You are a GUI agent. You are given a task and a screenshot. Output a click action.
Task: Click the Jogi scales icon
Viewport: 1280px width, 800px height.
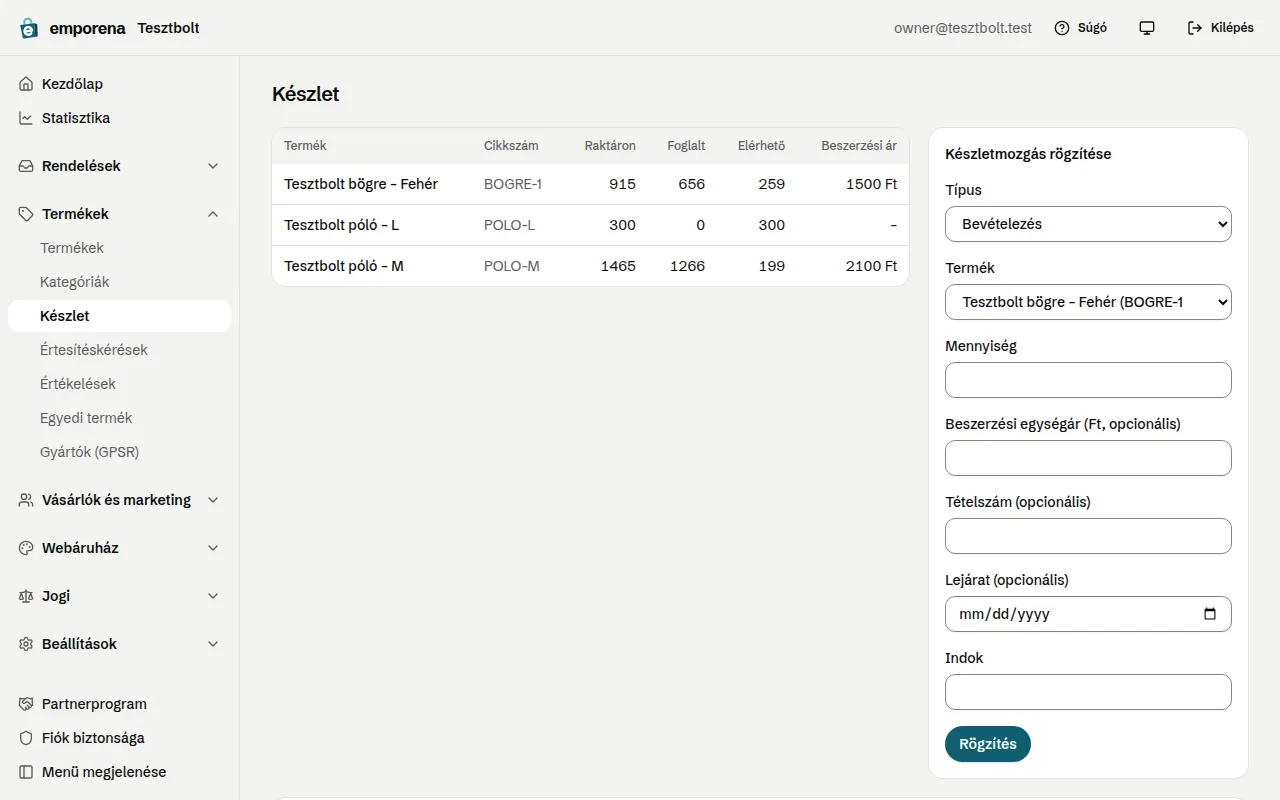[26, 596]
